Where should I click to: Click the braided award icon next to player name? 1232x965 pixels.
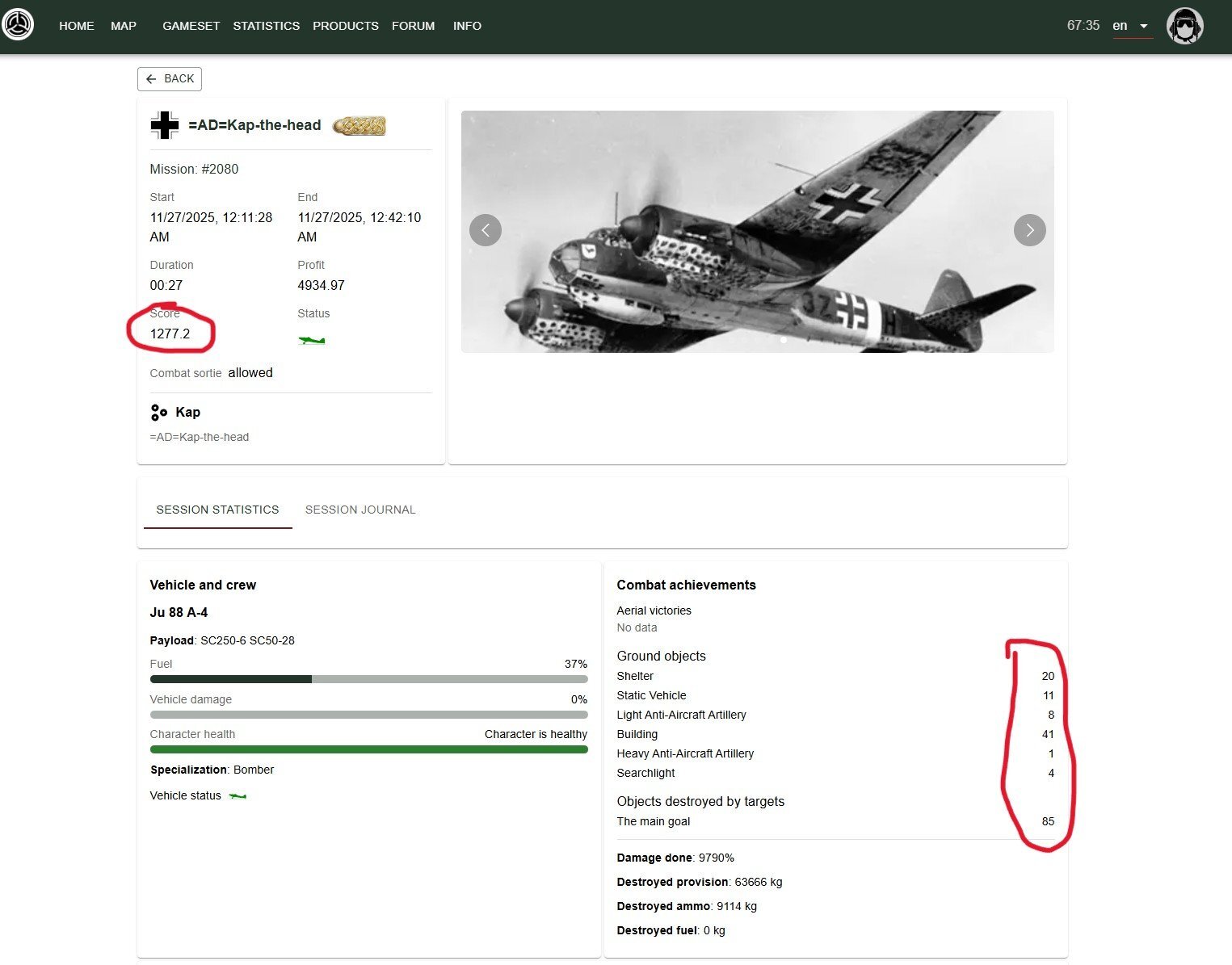[x=360, y=126]
